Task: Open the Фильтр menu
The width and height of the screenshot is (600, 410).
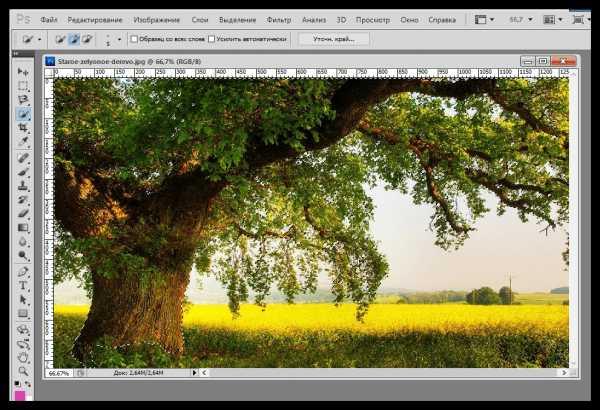Action: (279, 20)
